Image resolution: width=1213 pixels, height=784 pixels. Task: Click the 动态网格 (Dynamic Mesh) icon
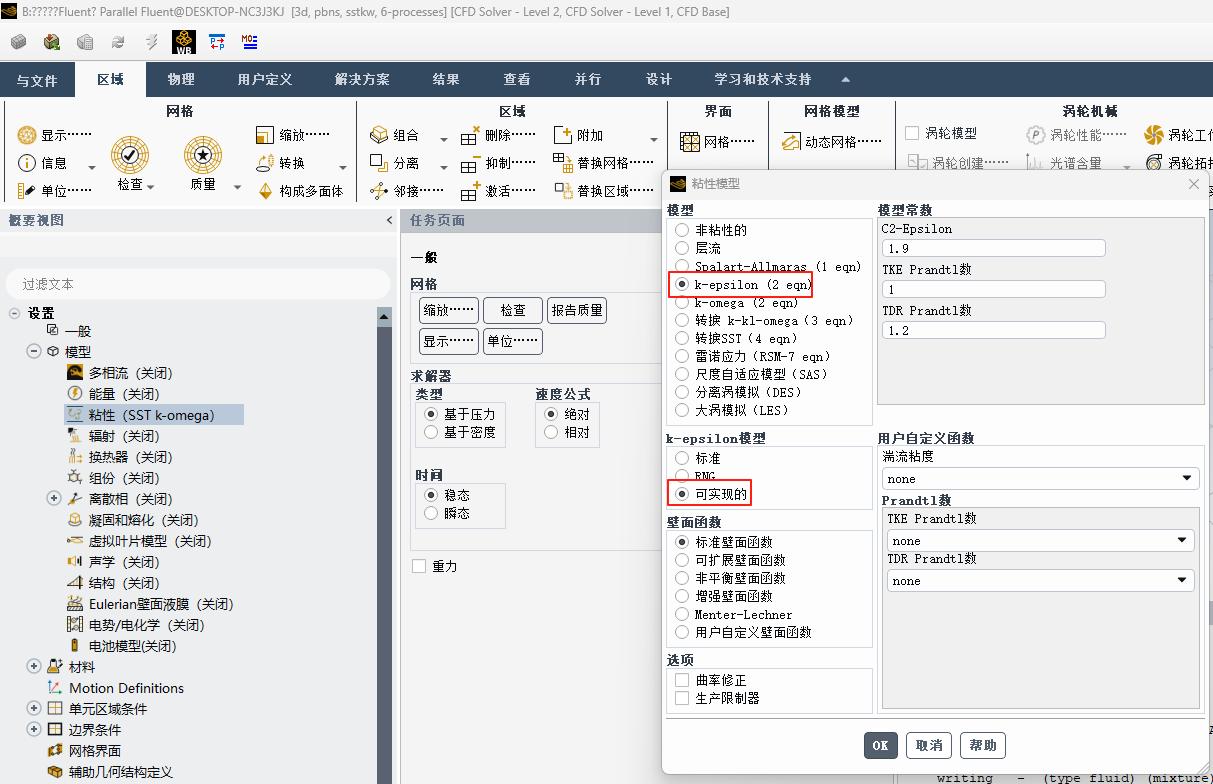coord(792,142)
